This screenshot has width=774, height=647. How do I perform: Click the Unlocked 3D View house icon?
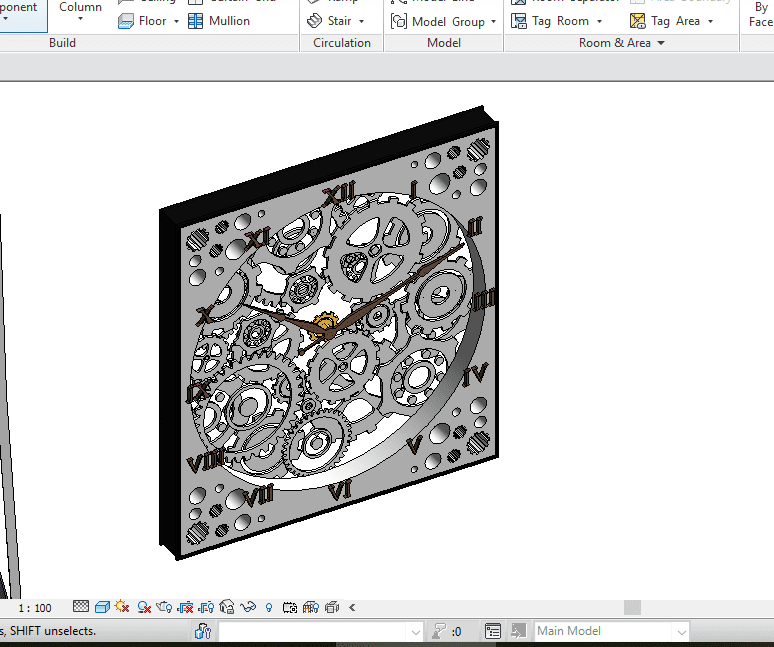tap(227, 607)
